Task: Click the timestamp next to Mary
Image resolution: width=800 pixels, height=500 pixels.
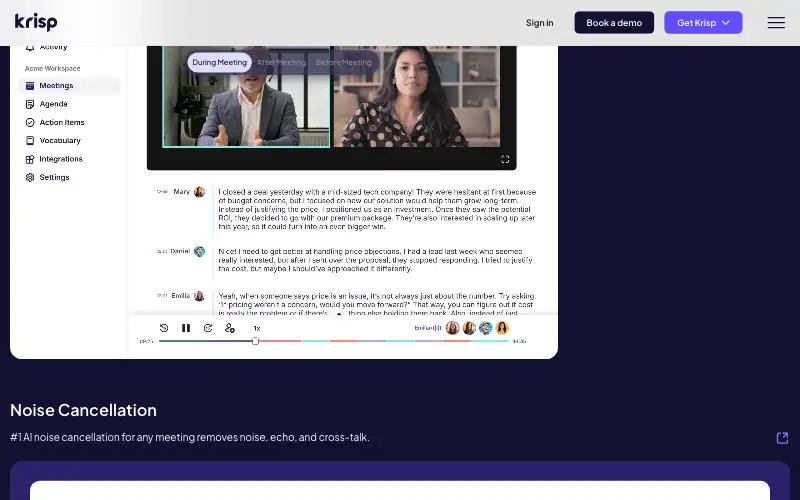Action: 162,192
